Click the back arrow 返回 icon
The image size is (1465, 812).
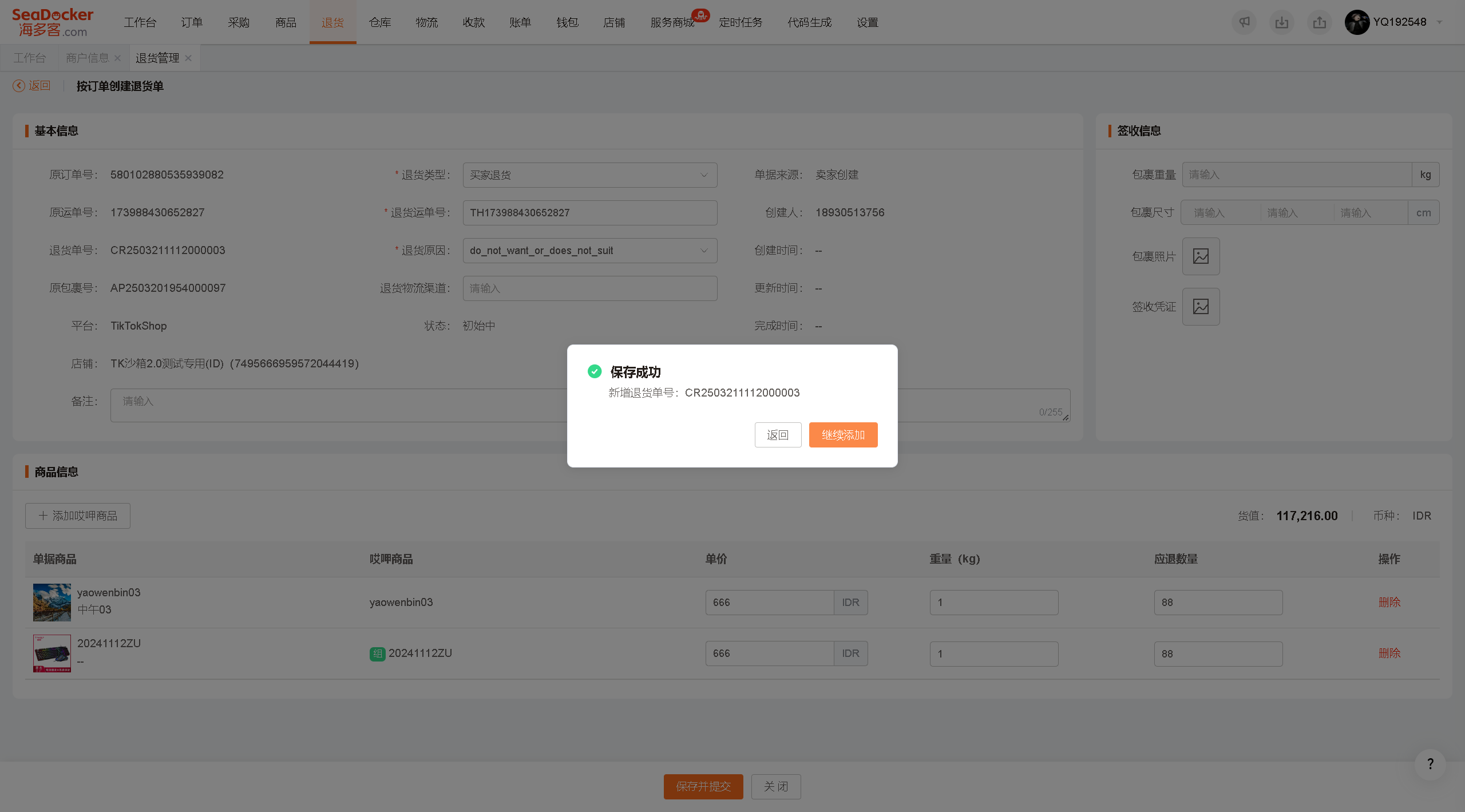(19, 86)
